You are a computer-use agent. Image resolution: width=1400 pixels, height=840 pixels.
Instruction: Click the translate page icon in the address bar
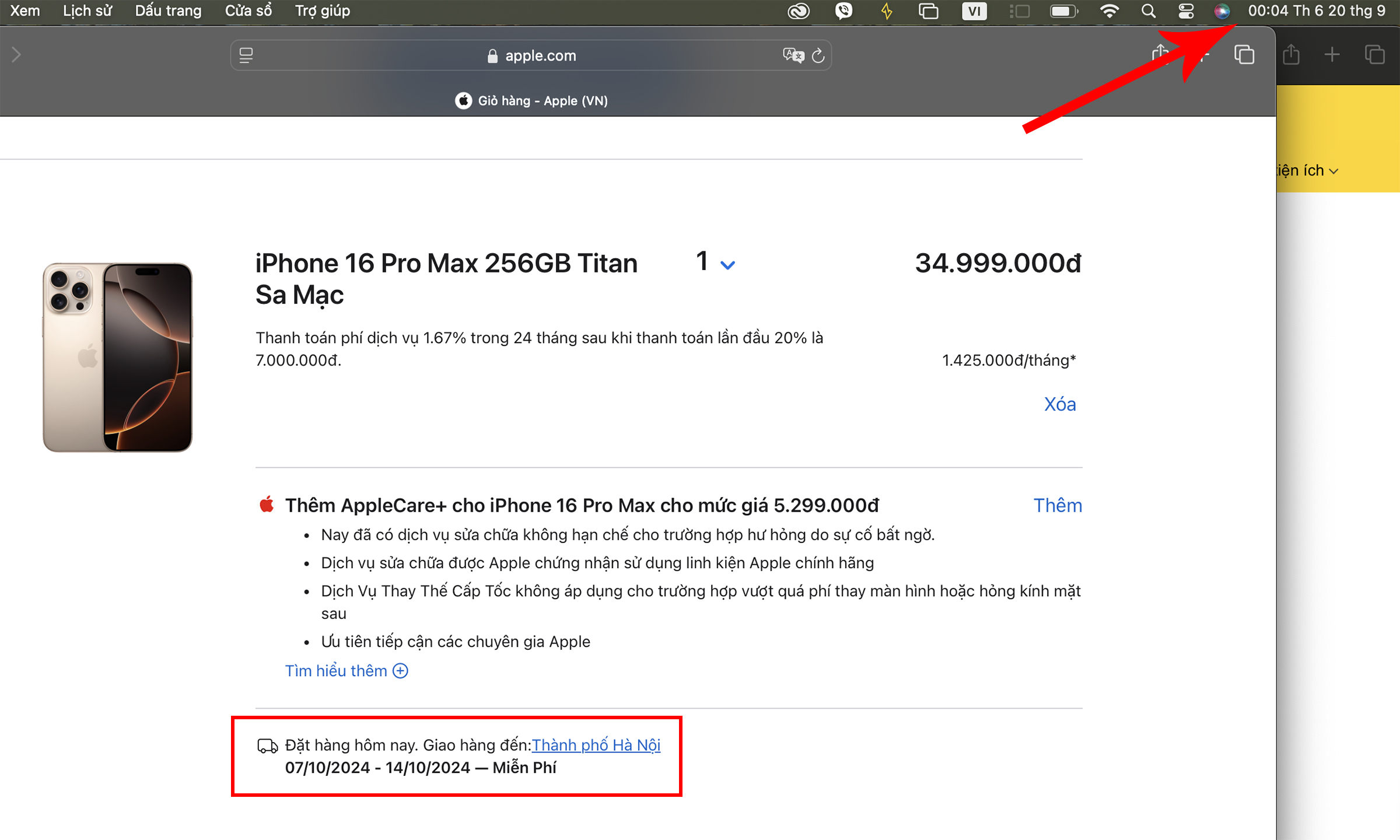coord(793,55)
